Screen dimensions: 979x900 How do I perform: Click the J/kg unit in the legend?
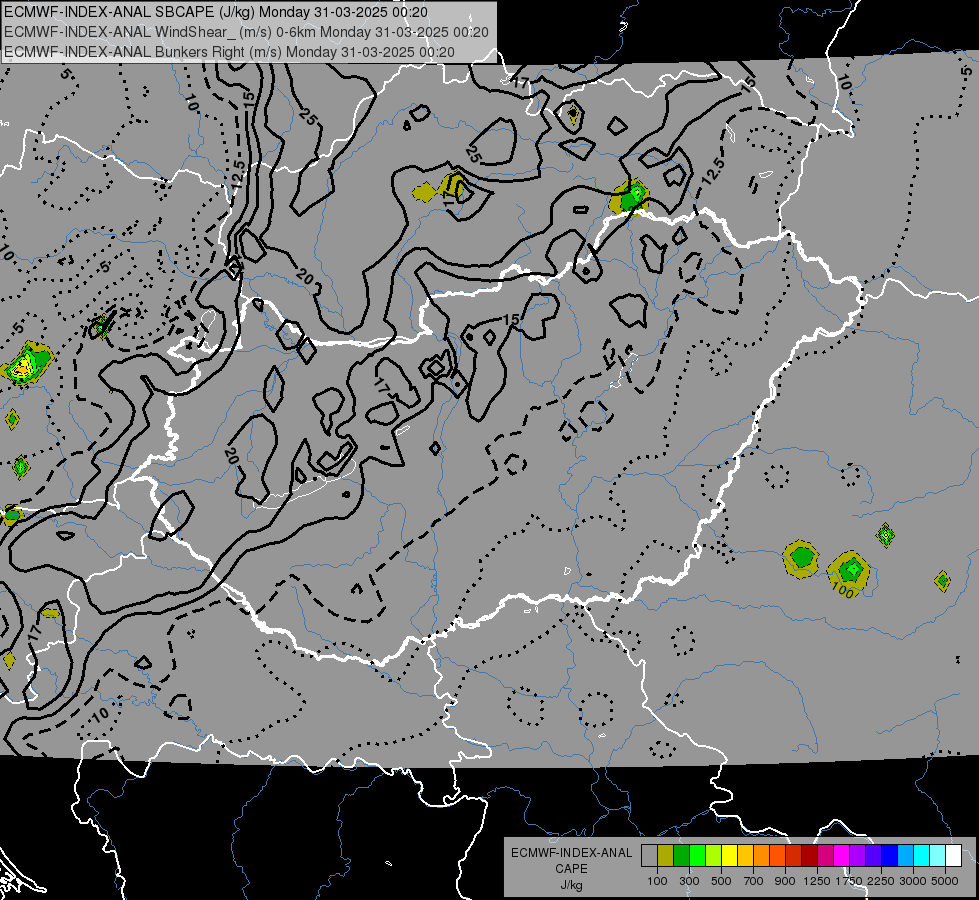[572, 885]
